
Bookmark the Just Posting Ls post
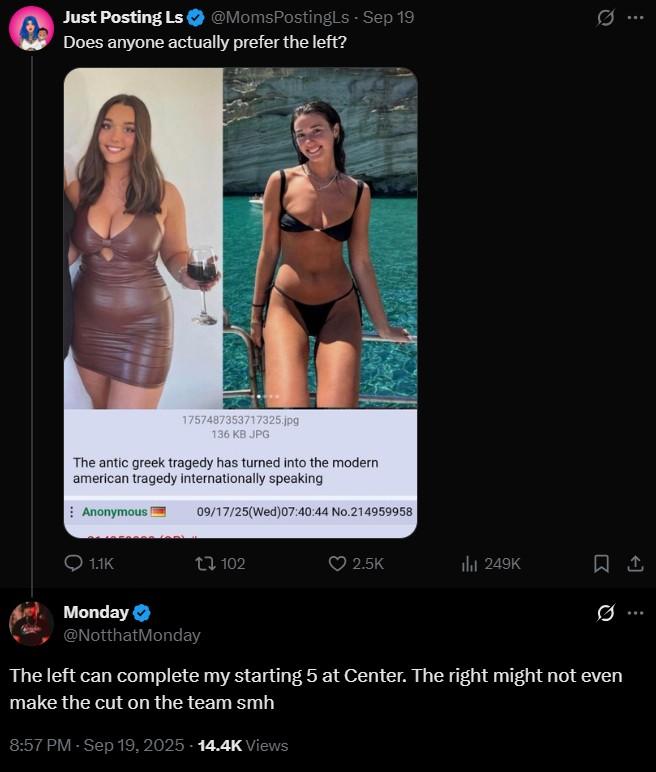(x=601, y=564)
